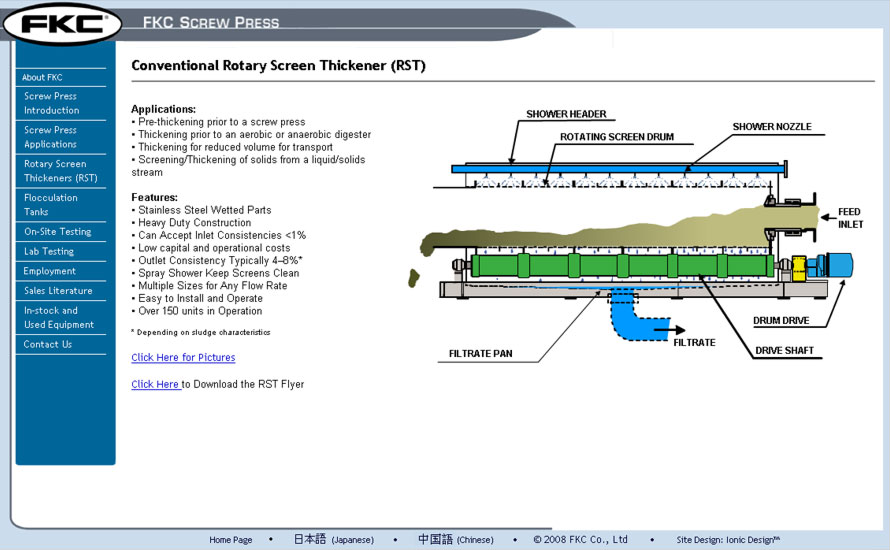Open Screw Press Applications page
Image resolution: width=890 pixels, height=550 pixels.
click(x=51, y=137)
